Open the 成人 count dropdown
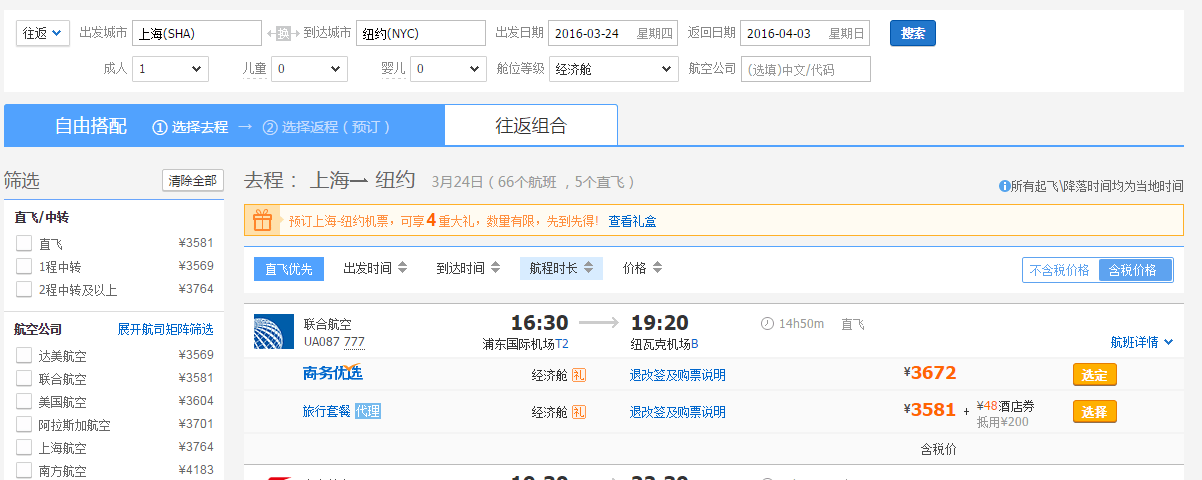 [170, 69]
